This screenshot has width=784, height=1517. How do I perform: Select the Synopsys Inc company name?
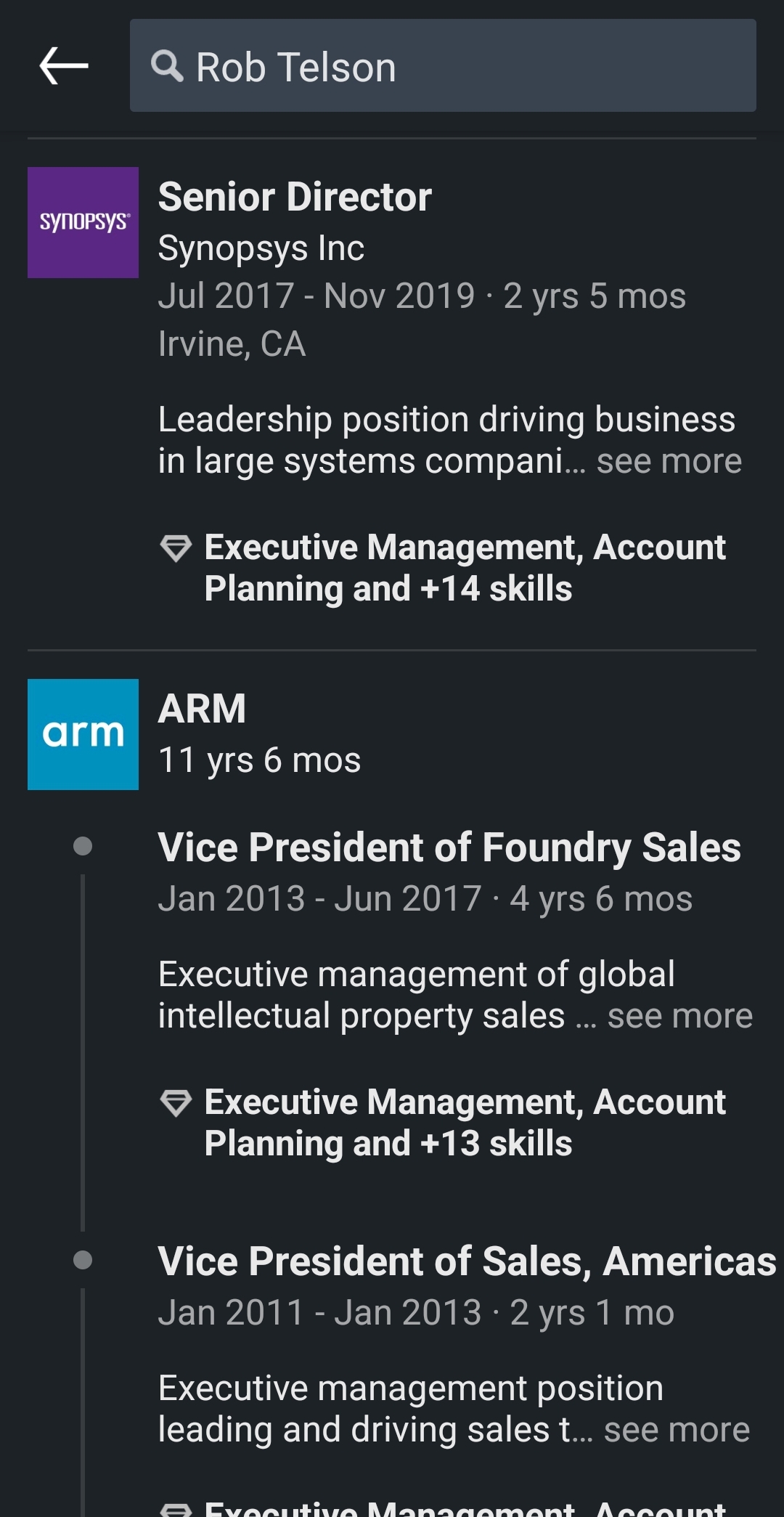pyautogui.click(x=261, y=248)
